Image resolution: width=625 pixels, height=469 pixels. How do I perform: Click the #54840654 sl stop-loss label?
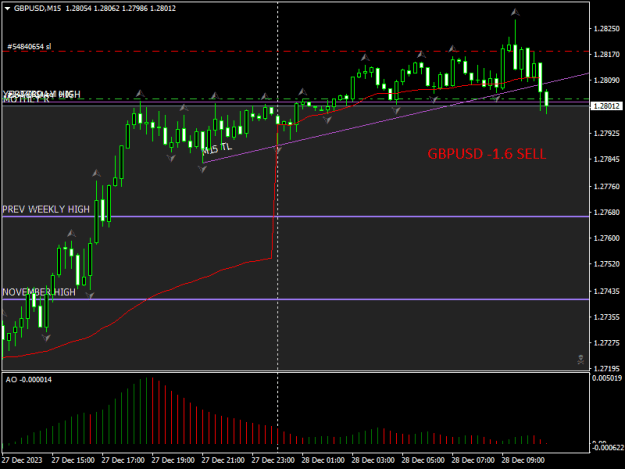click(29, 47)
